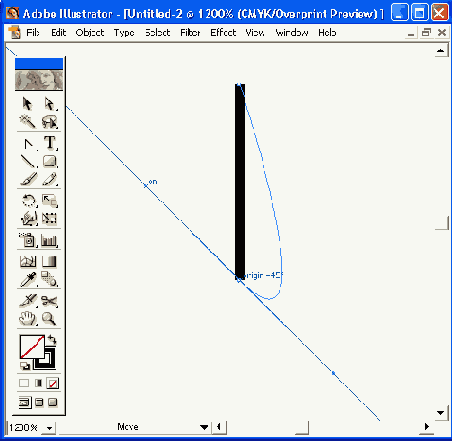The image size is (452, 441).
Task: Click the Fill color box
Action: (x=32, y=347)
